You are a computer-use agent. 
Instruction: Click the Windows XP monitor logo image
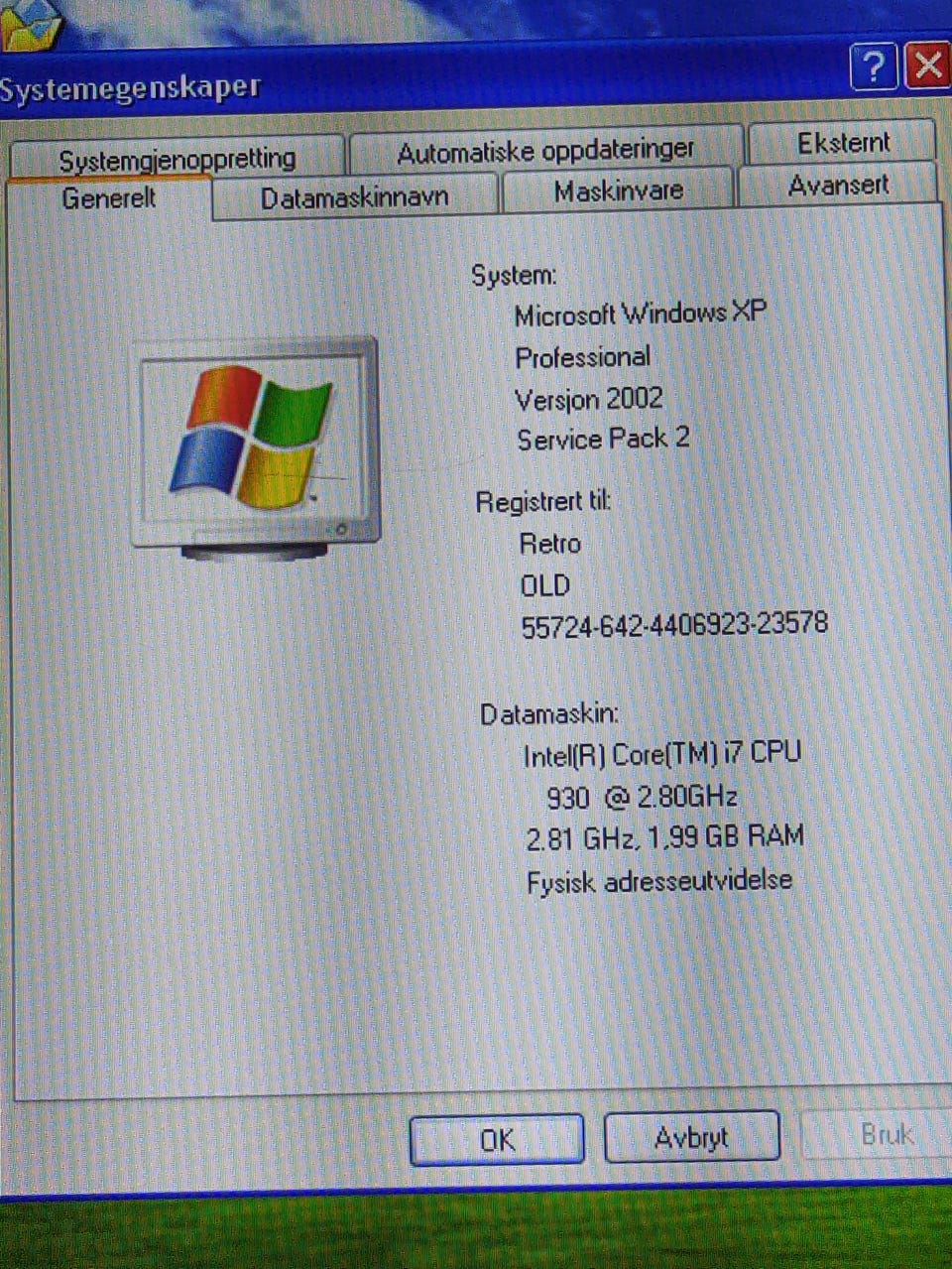(x=255, y=447)
